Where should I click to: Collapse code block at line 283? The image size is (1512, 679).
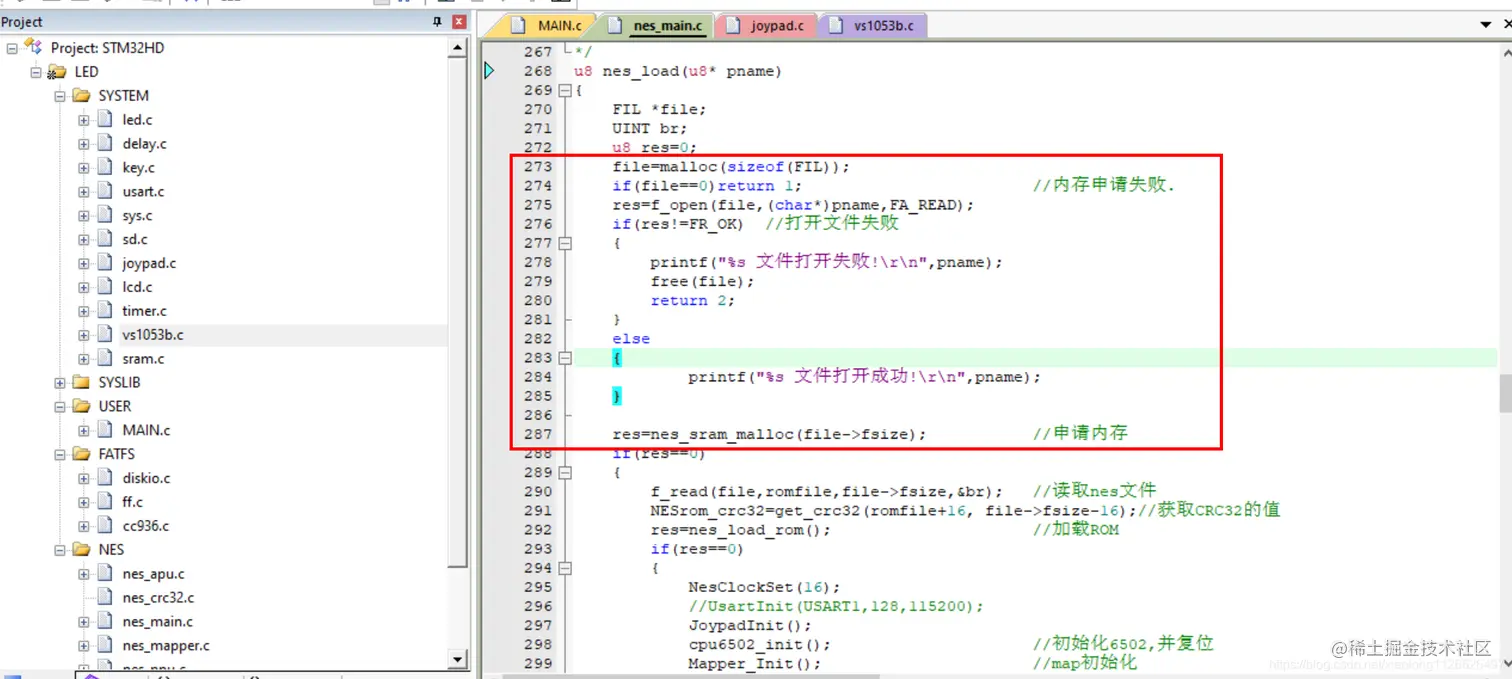click(x=565, y=357)
